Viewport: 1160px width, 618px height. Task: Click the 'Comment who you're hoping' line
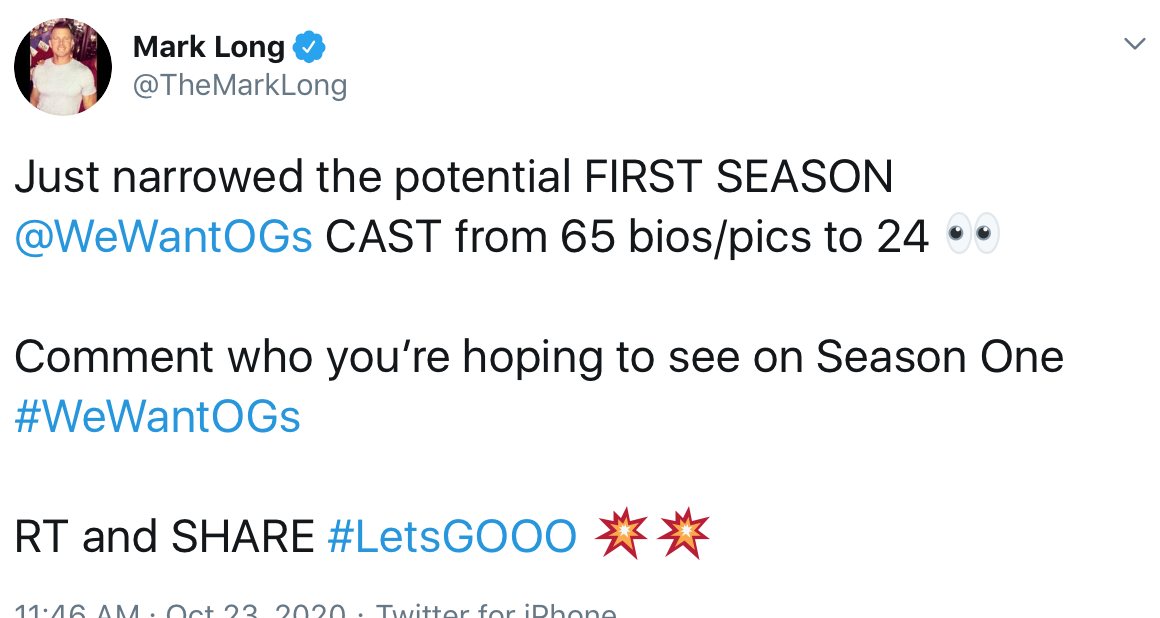[539, 357]
